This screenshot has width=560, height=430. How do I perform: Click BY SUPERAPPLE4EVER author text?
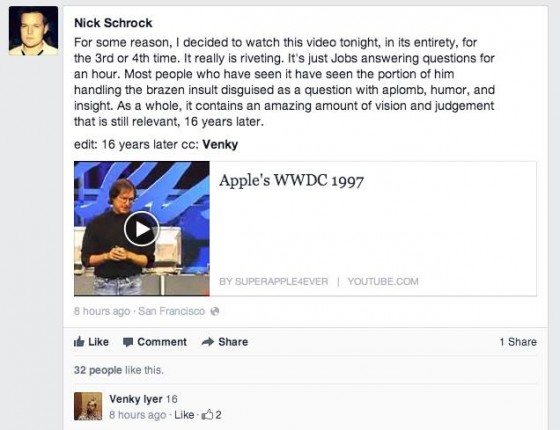[x=274, y=281]
